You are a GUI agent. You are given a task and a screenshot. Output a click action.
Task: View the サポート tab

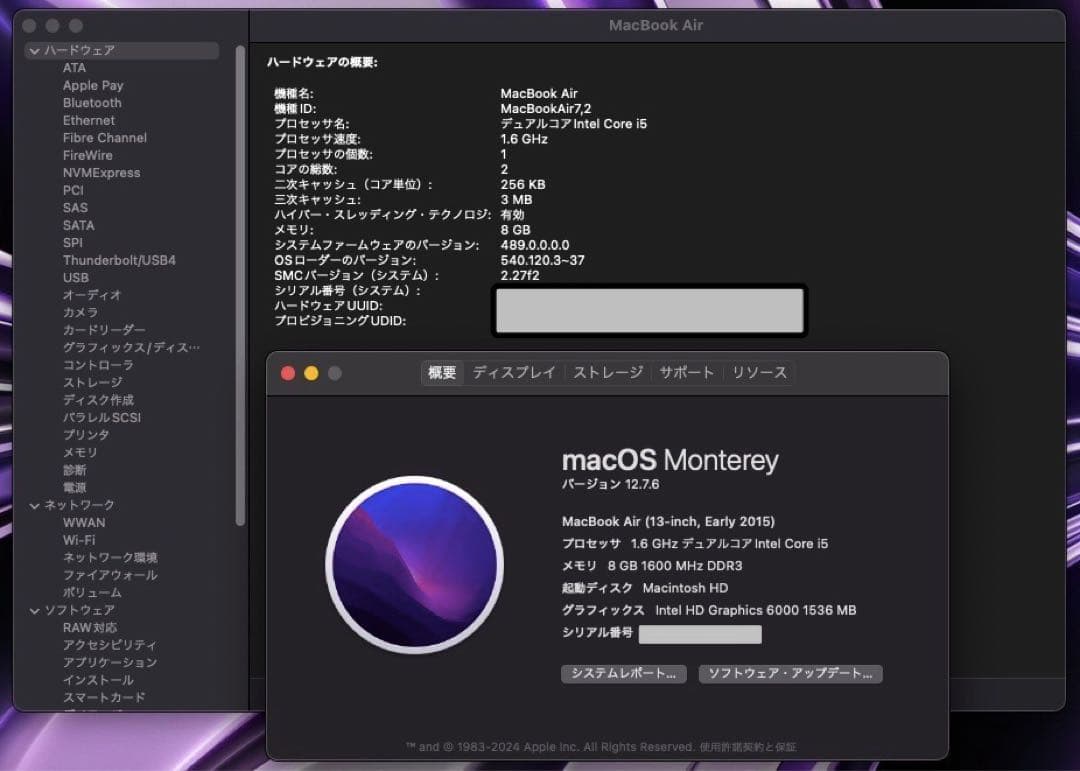pyautogui.click(x=686, y=372)
